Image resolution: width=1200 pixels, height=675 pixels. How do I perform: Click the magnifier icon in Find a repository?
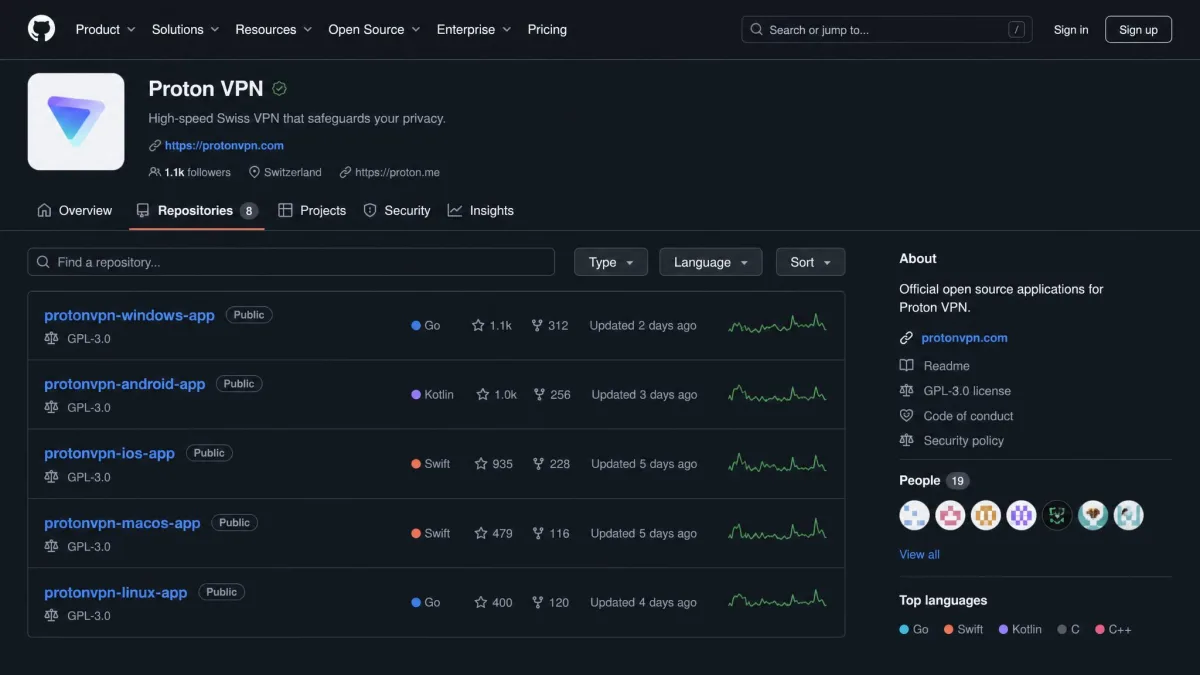pos(43,262)
